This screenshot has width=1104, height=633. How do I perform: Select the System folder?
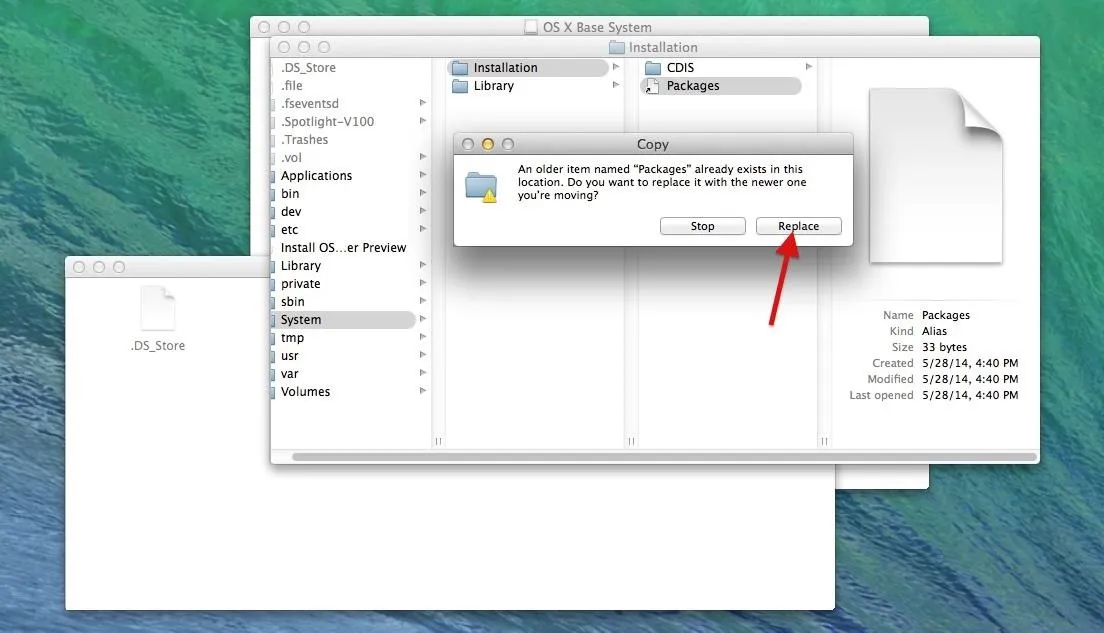coord(343,320)
